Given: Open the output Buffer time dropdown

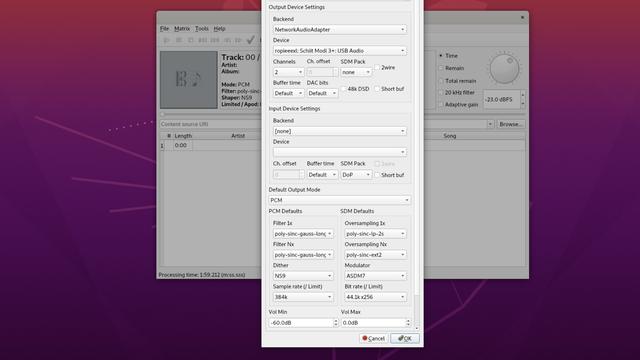Looking at the screenshot, I should pos(288,93).
